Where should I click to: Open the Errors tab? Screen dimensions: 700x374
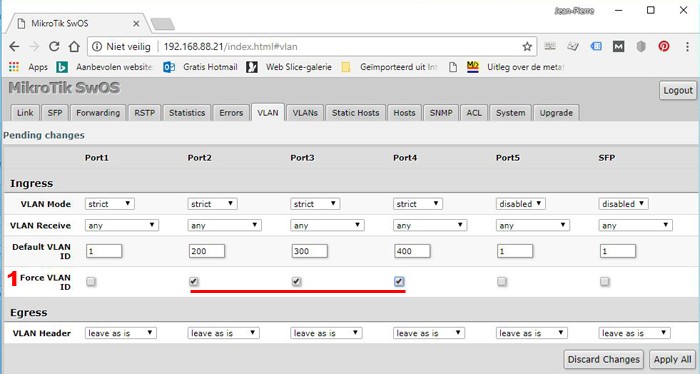231,113
